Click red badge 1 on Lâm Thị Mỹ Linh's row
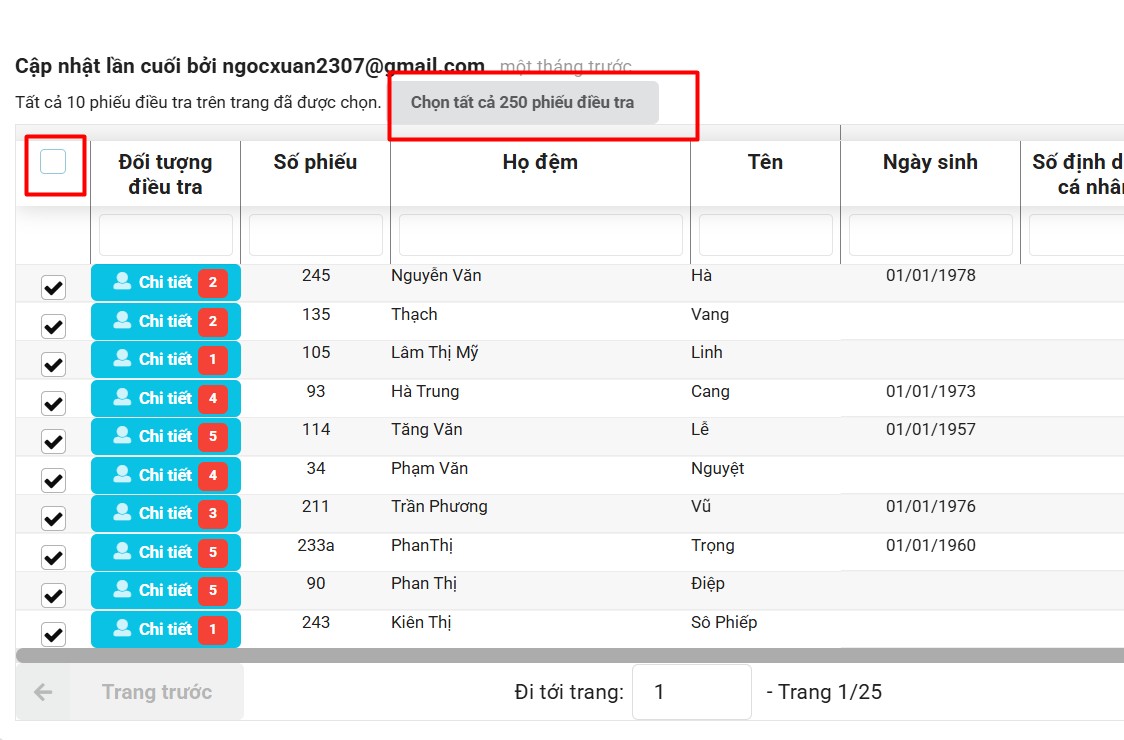The height and width of the screenshot is (740, 1124). click(212, 360)
